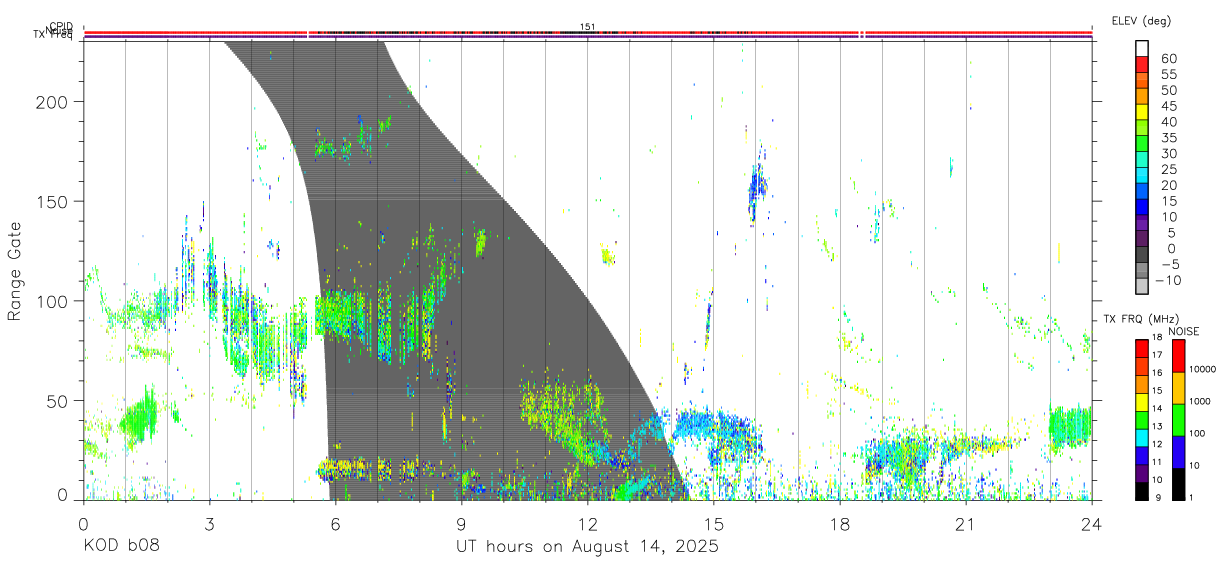Click the '10000' label on NOISE scale
Screen dimensions: 1228x567
pos(1202,369)
